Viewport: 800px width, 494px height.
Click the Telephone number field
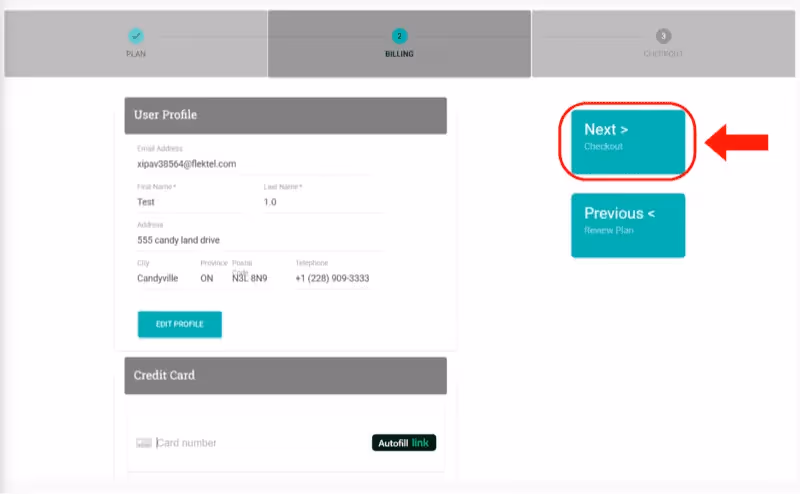click(x=332, y=278)
